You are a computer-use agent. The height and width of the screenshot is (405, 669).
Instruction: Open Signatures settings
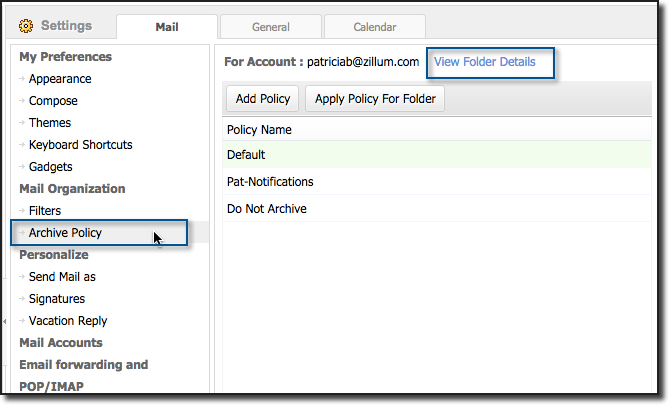(57, 299)
